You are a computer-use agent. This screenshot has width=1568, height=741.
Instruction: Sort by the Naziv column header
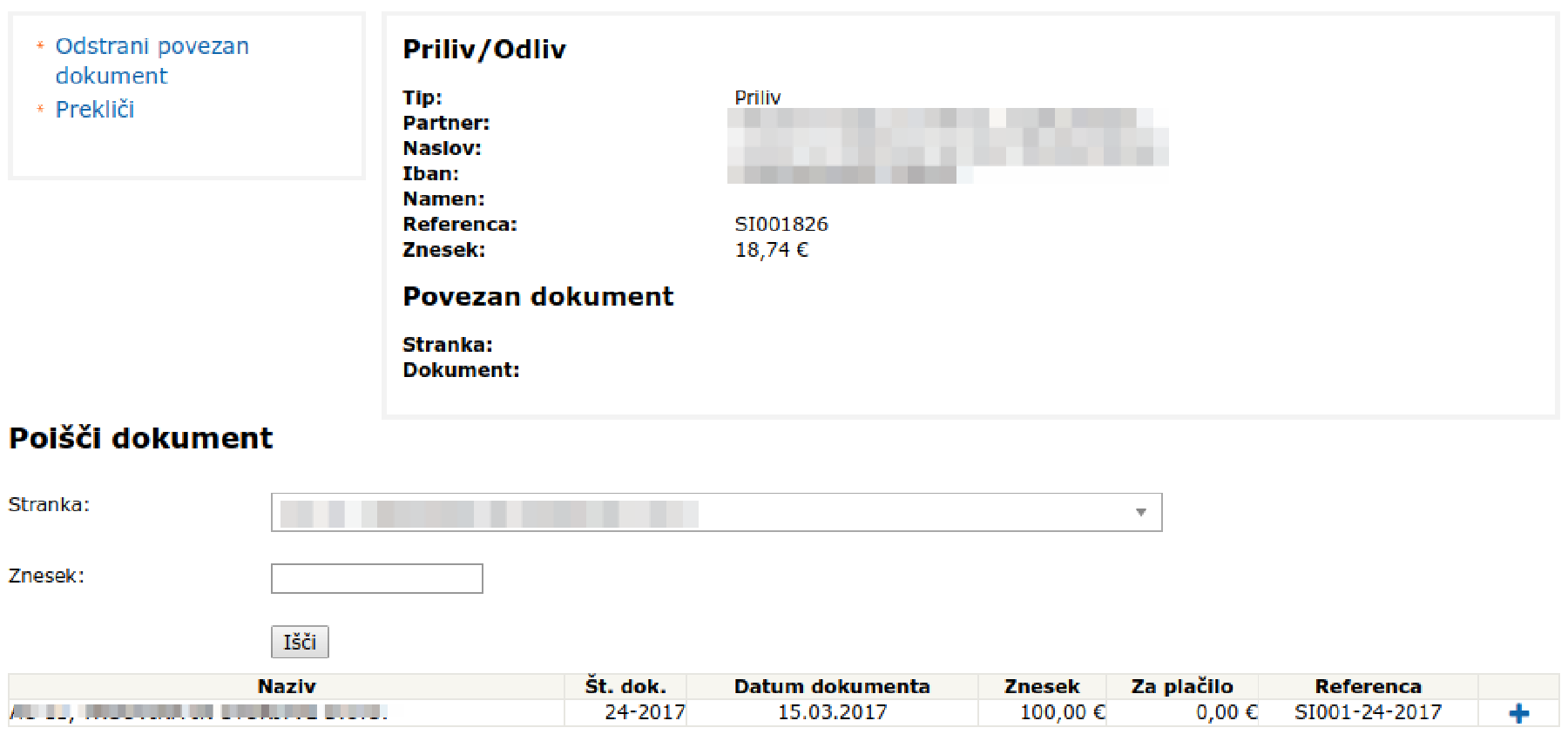(x=287, y=686)
